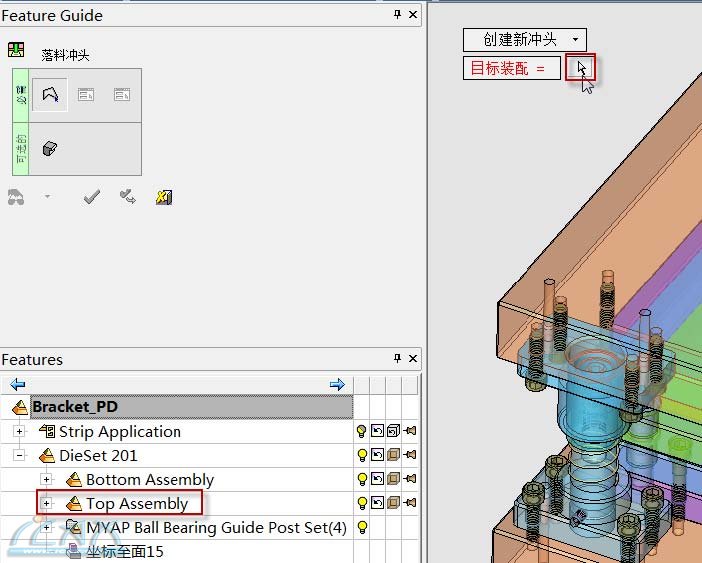Click Top Assembly undo-arrow column icon
The width and height of the screenshot is (702, 563).
coord(377,503)
